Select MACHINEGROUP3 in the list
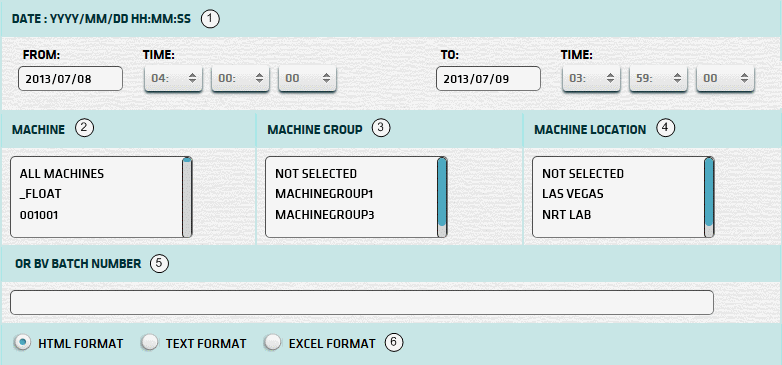This screenshot has width=782, height=365. 325,215
